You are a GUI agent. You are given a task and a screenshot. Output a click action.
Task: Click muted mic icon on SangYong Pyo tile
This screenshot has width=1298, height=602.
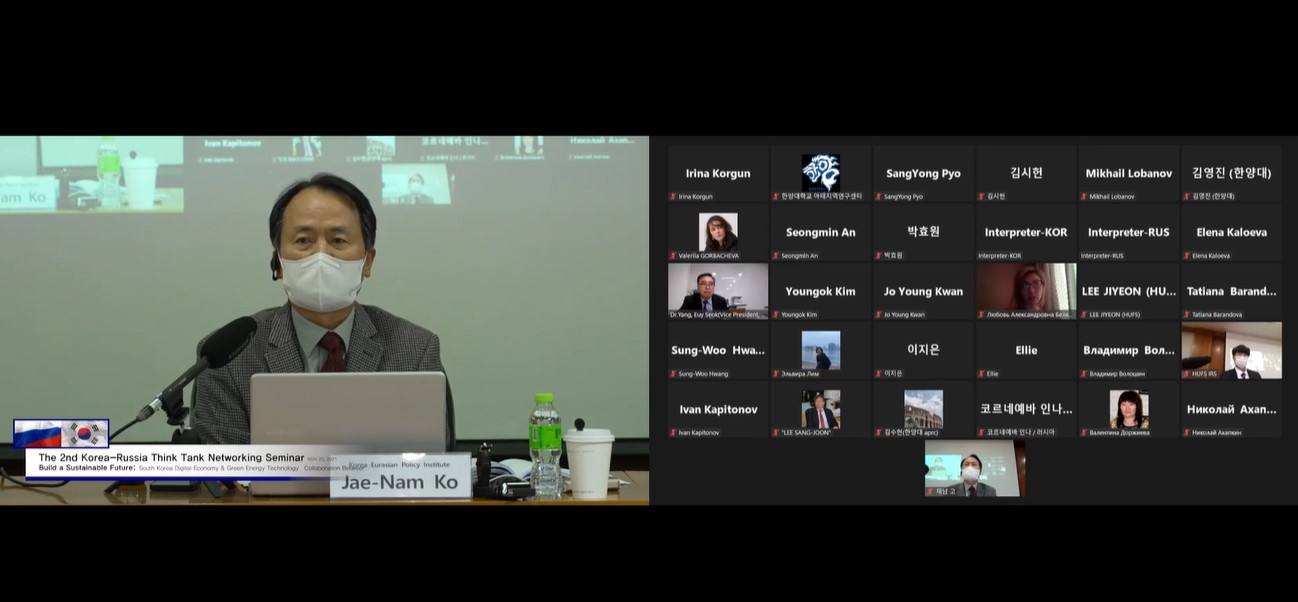tap(879, 197)
